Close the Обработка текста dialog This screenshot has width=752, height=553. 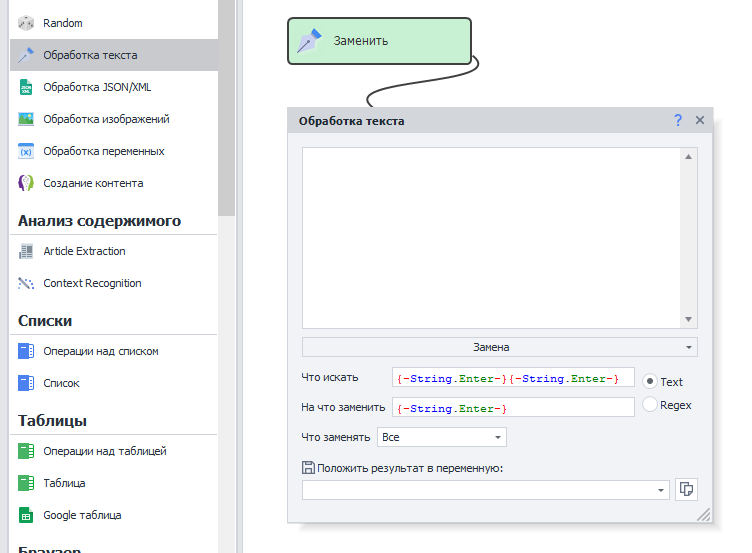700,120
